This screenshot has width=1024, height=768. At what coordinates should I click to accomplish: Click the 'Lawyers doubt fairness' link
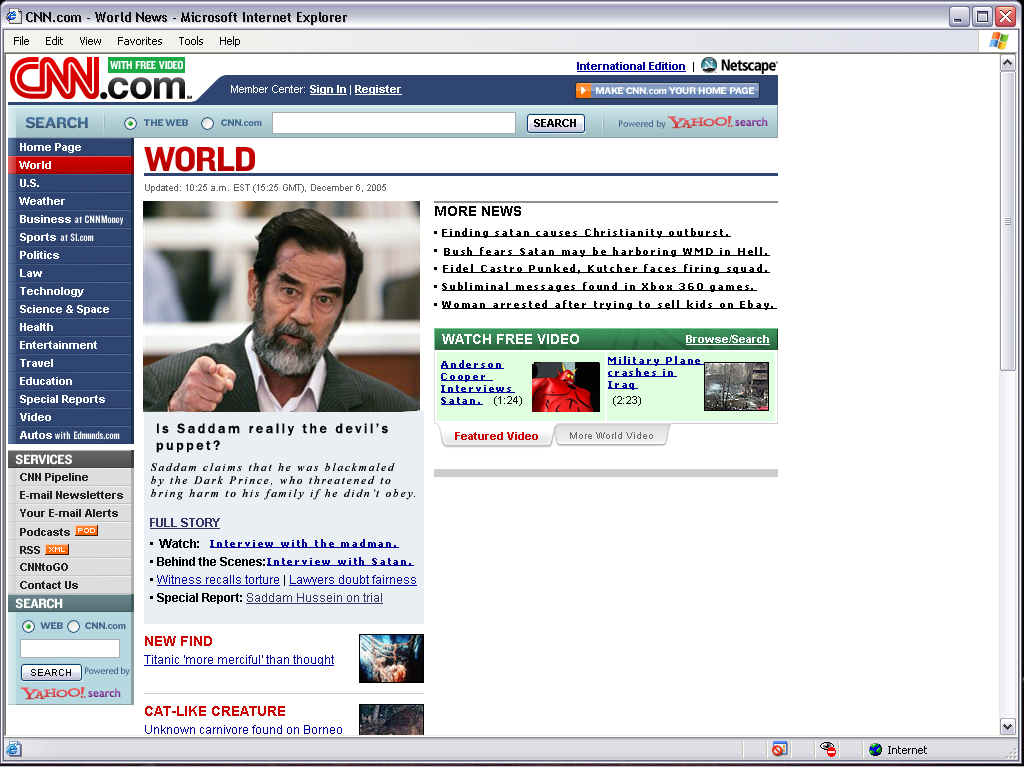click(x=353, y=580)
